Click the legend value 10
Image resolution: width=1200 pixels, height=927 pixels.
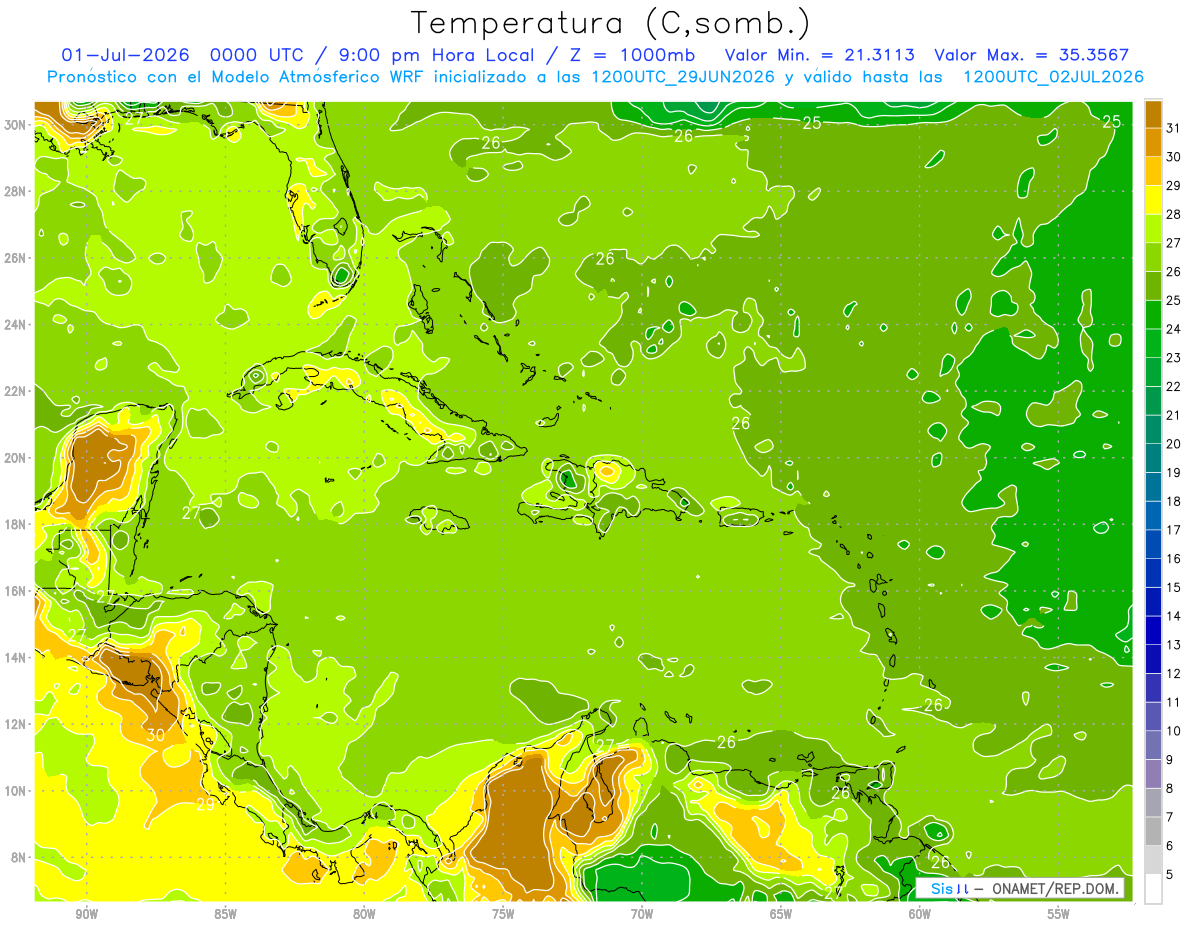click(1174, 731)
